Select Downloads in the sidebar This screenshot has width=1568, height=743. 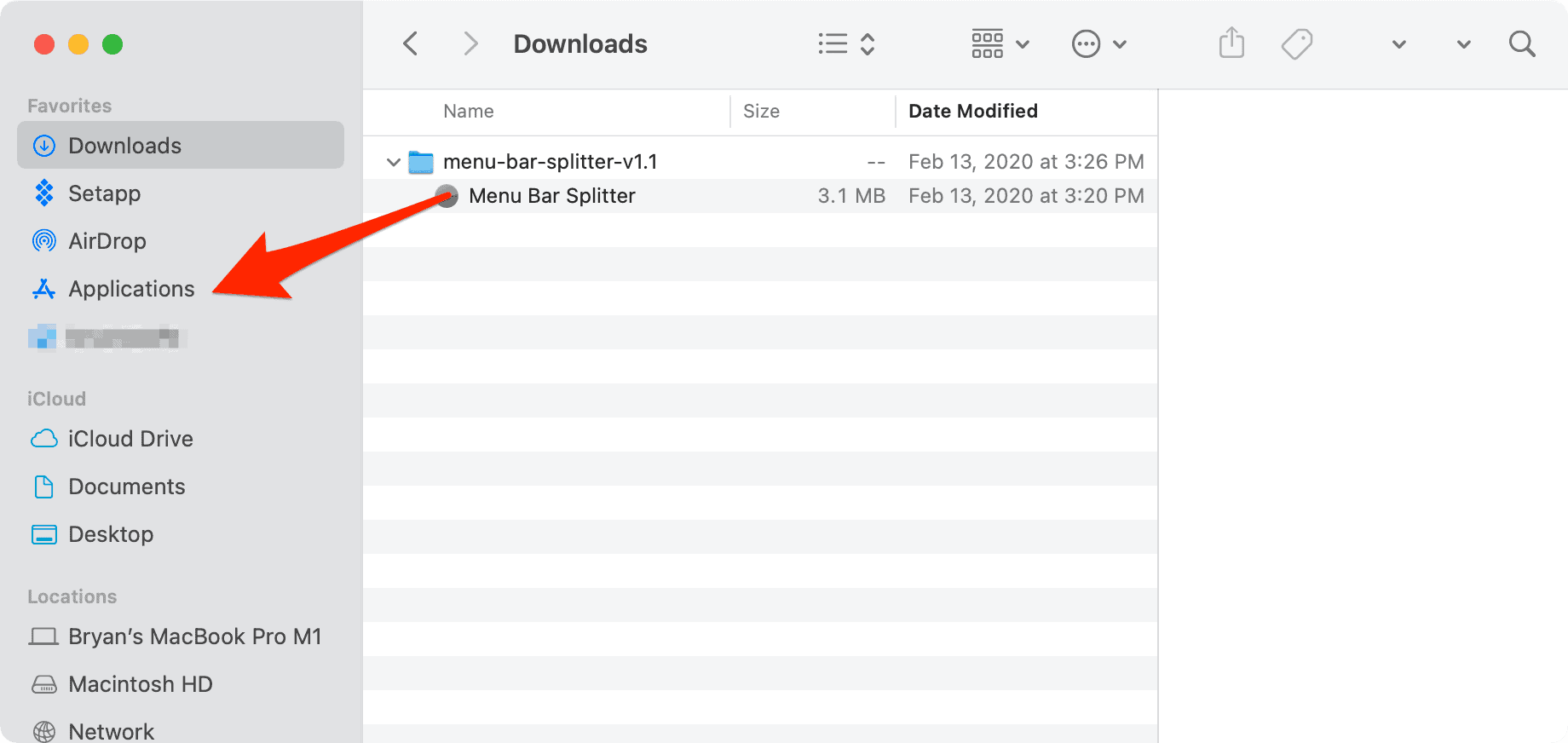pyautogui.click(x=181, y=145)
